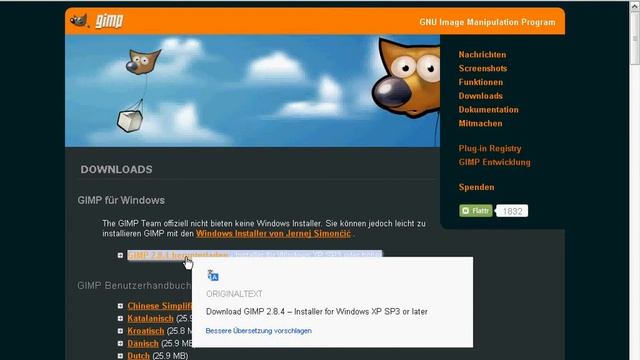Screen dimensions: 640x360
Task: Open the Katalanisch manual link
Action: [x=150, y=318]
